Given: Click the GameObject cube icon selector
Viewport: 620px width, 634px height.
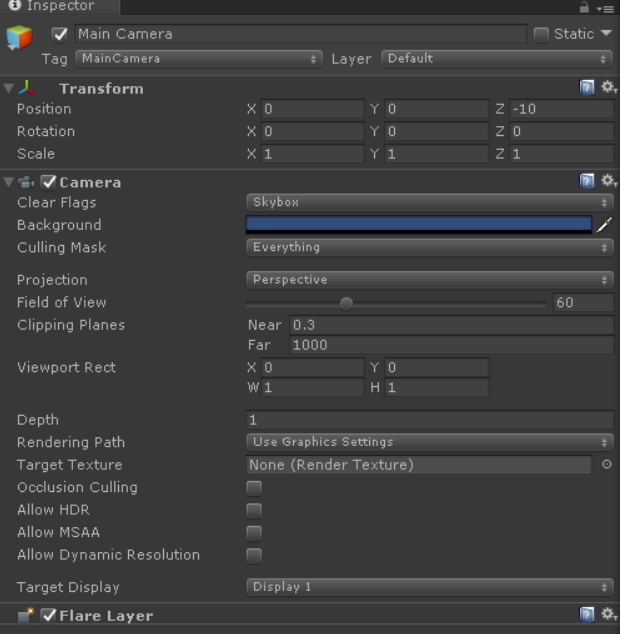Looking at the screenshot, I should click(x=19, y=38).
